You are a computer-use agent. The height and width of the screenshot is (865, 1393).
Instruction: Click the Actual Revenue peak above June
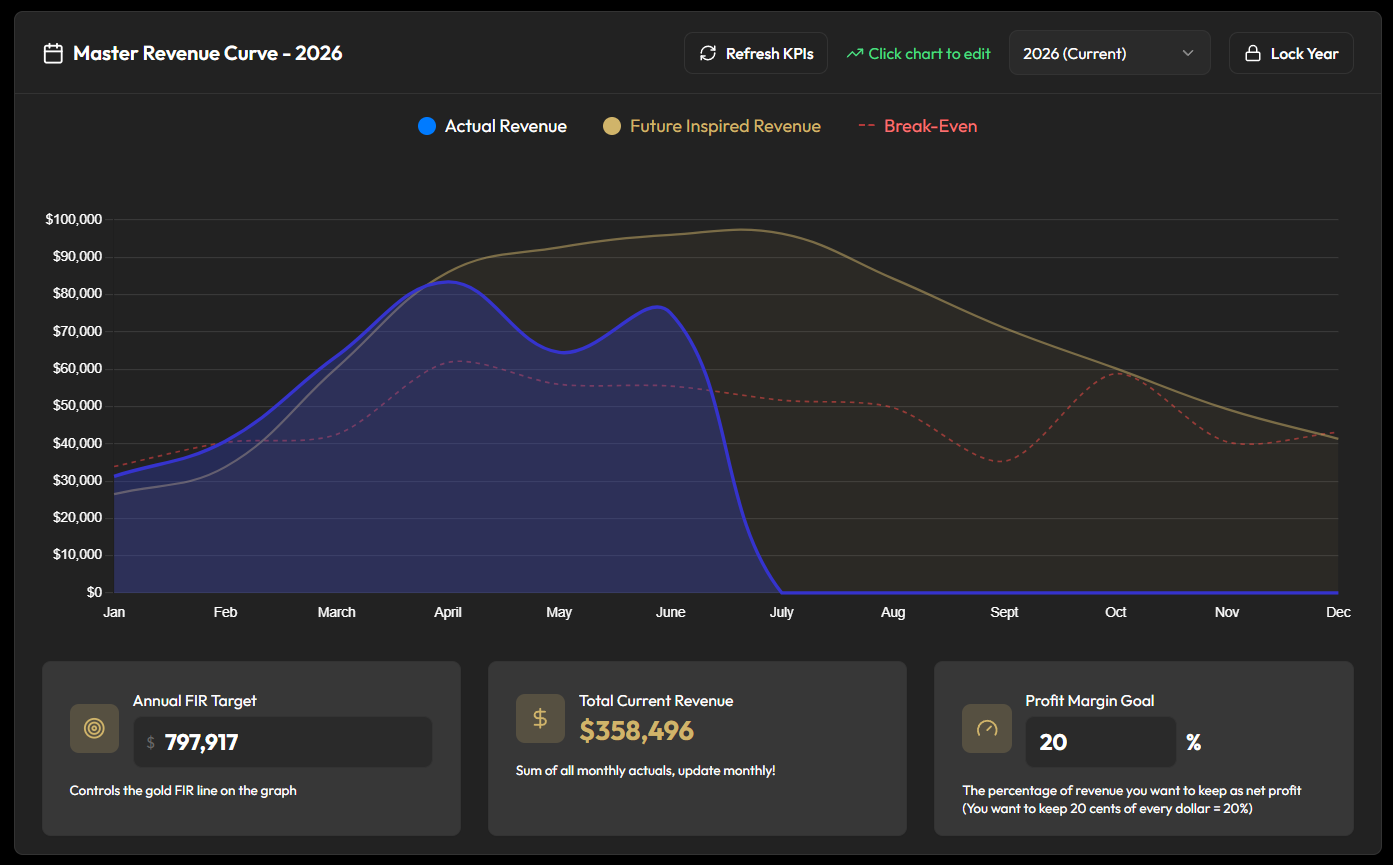point(658,306)
